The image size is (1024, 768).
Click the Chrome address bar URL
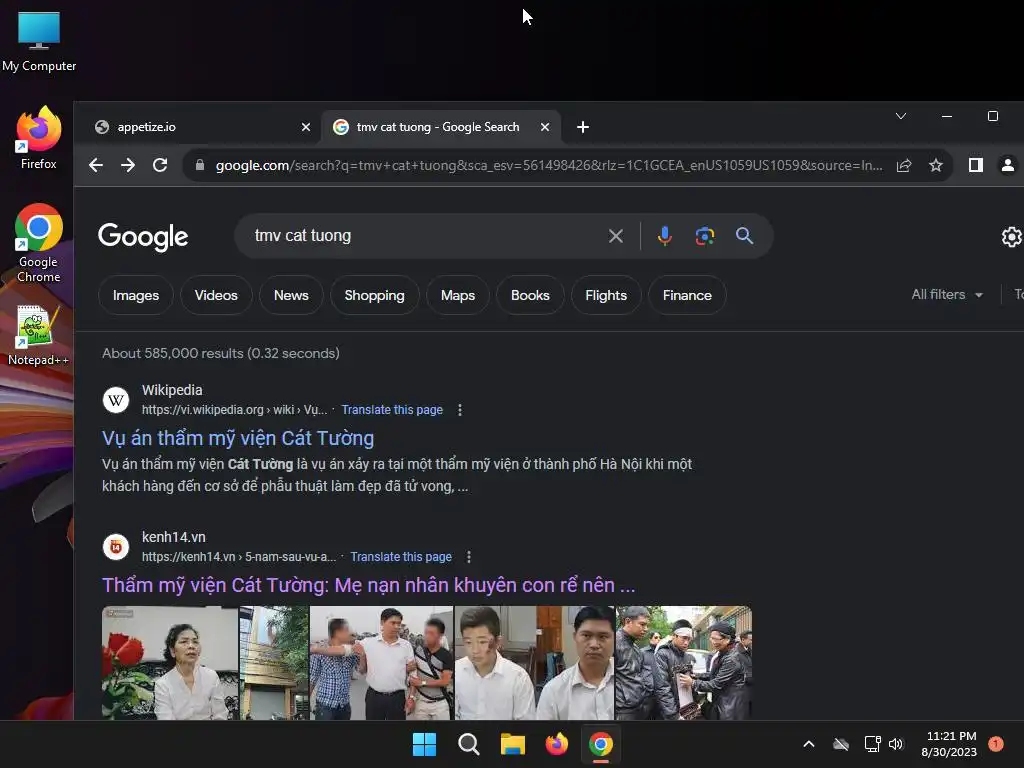point(549,165)
